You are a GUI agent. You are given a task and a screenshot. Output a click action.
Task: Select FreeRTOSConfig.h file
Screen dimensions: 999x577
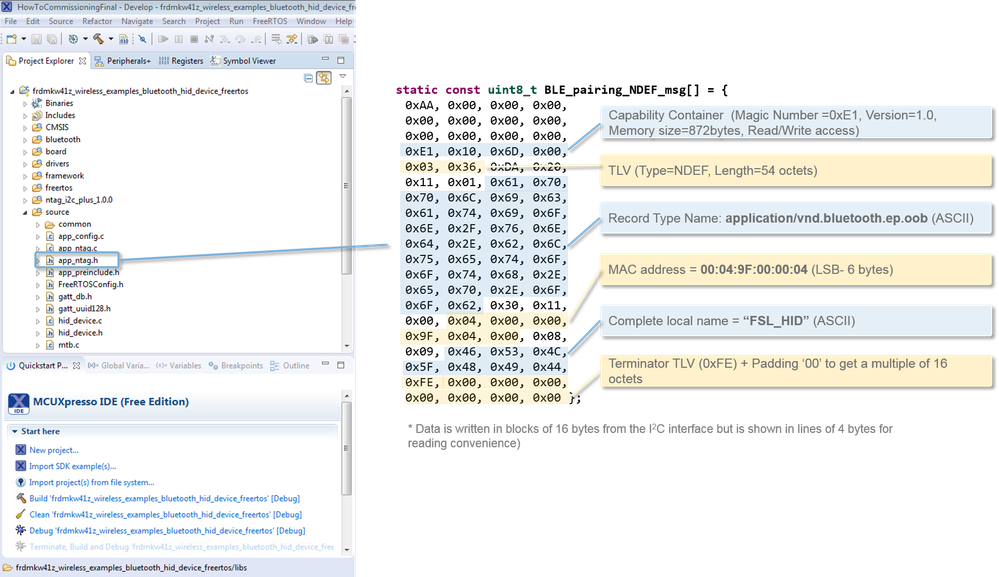90,285
